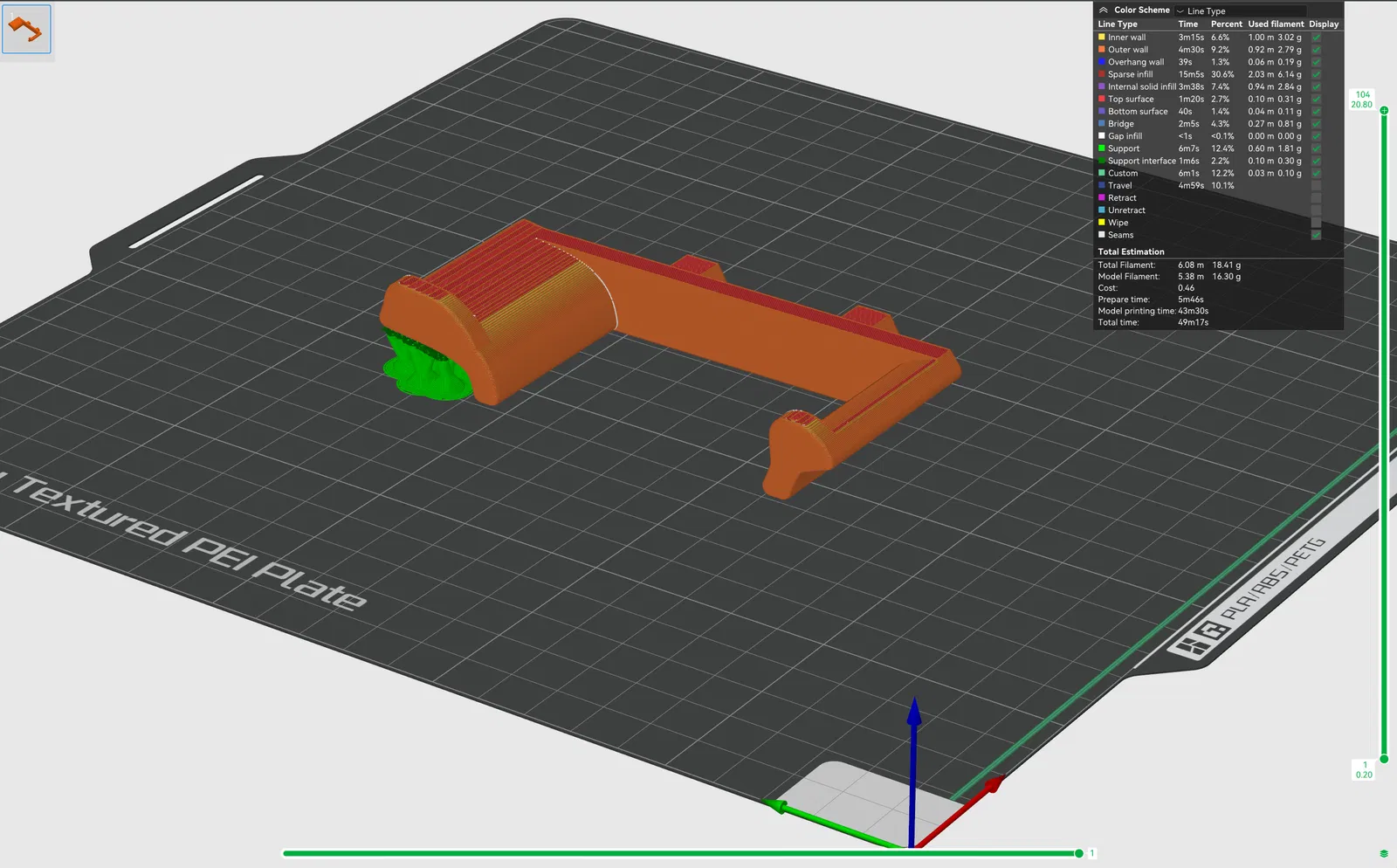1397x868 pixels.
Task: Uncheck the Bridge display checkbox
Action: [x=1316, y=124]
